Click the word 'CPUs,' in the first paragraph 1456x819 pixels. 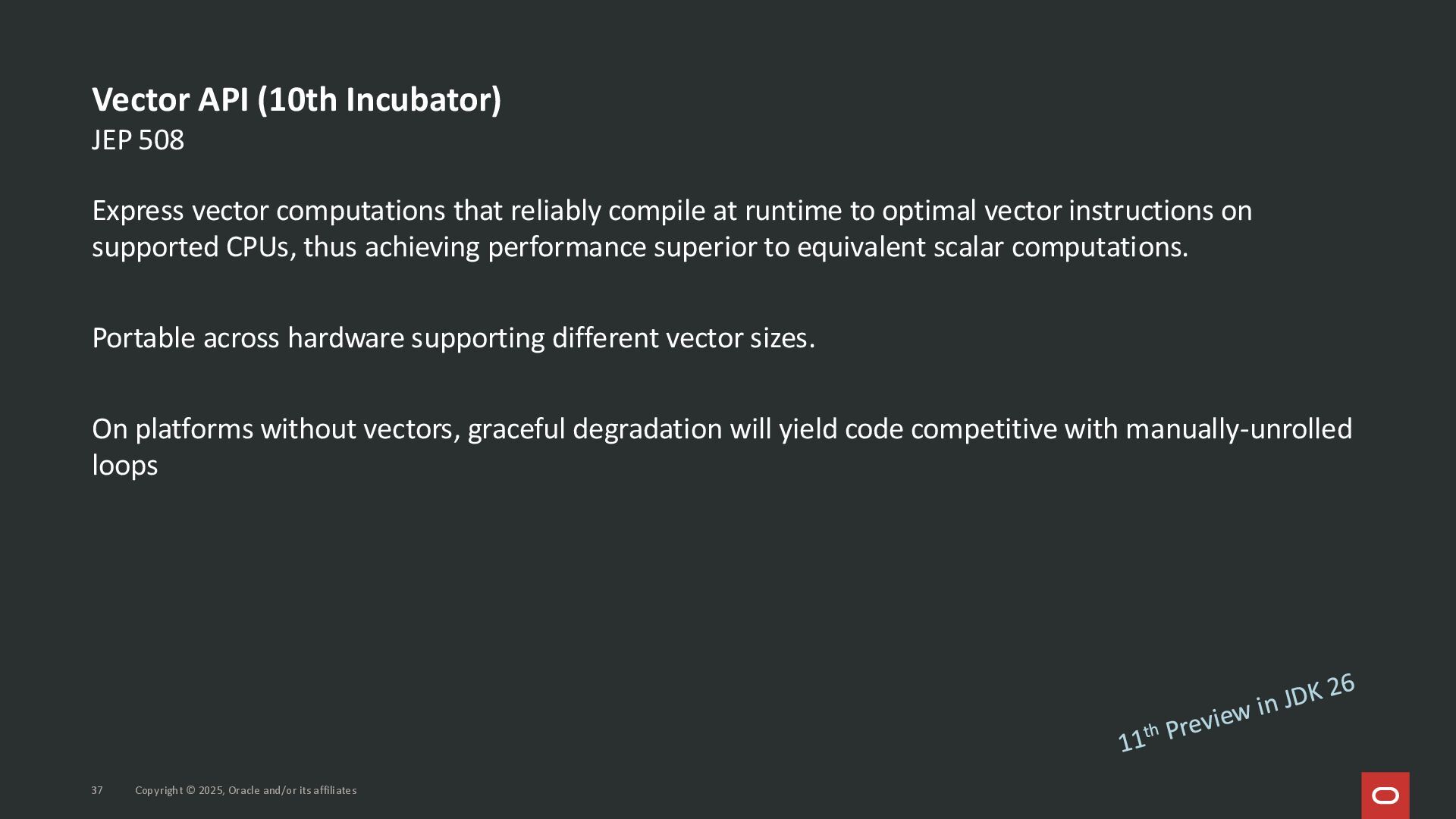[260, 247]
